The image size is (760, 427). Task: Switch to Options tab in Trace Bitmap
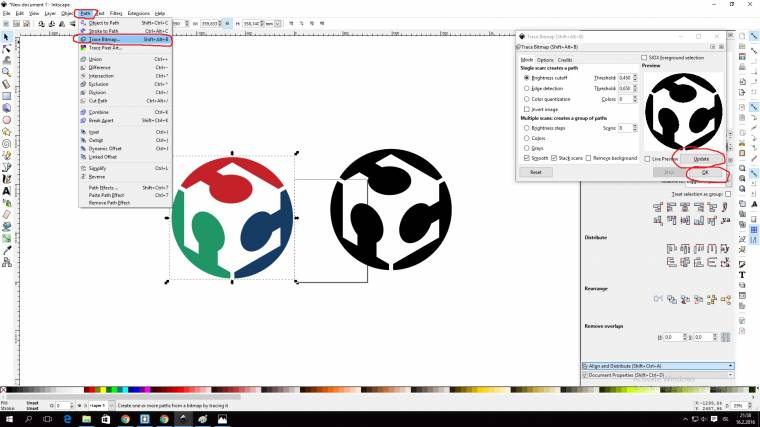tap(545, 60)
